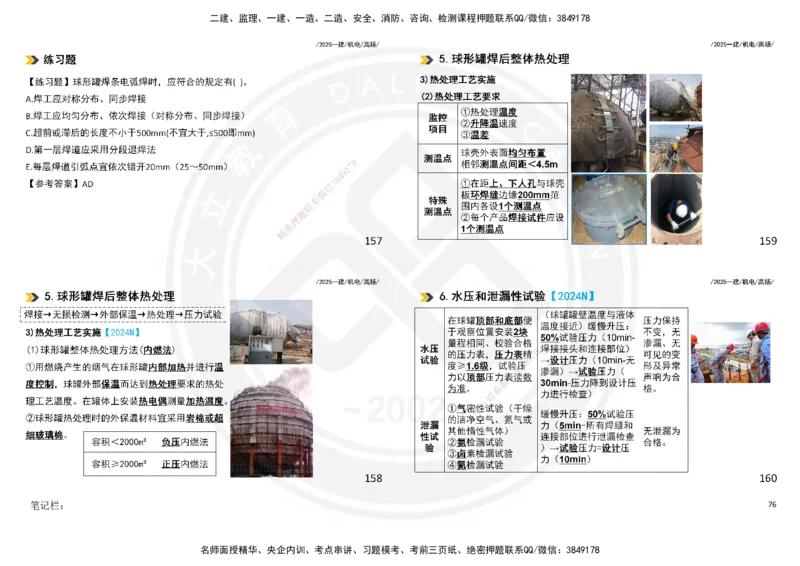800x566 pixels.
Task: Select the 容积<2000m³ table cell
Action: [x=119, y=442]
